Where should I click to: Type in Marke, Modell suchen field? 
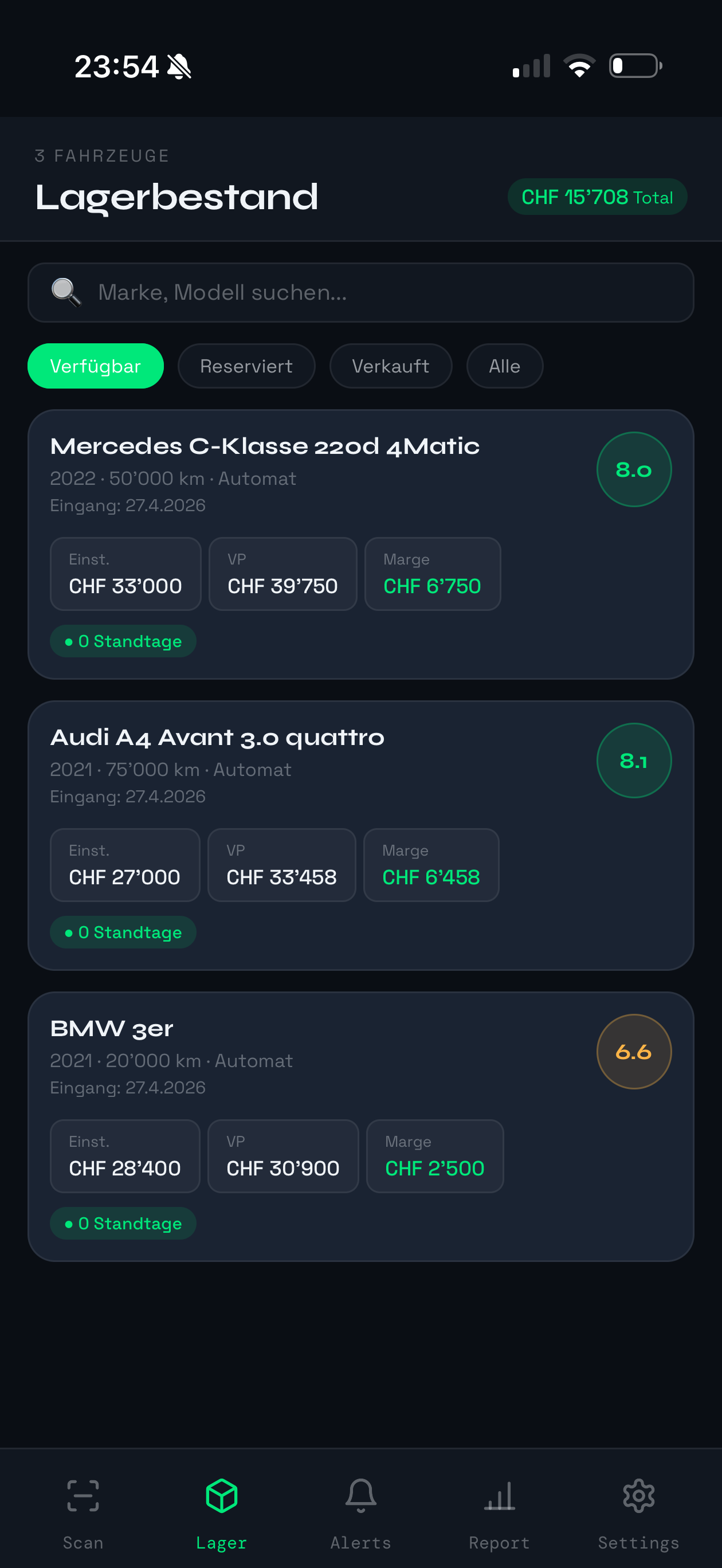point(390,293)
